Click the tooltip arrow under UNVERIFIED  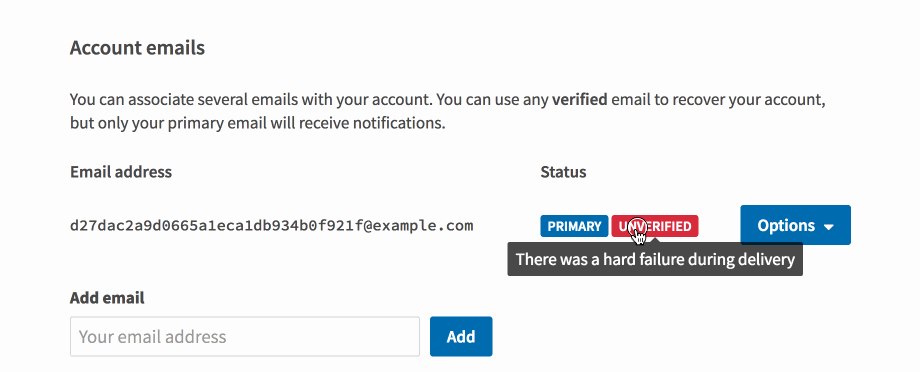click(x=655, y=241)
